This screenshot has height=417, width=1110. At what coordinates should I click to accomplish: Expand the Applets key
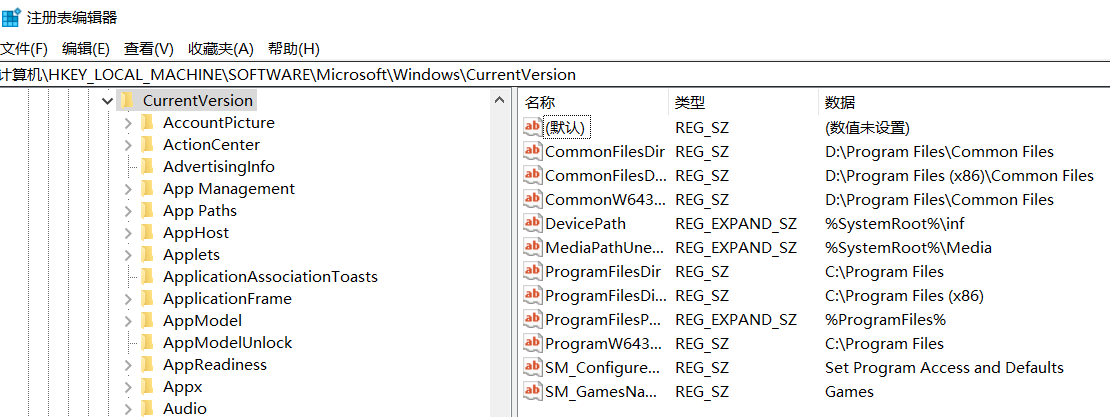[x=128, y=255]
